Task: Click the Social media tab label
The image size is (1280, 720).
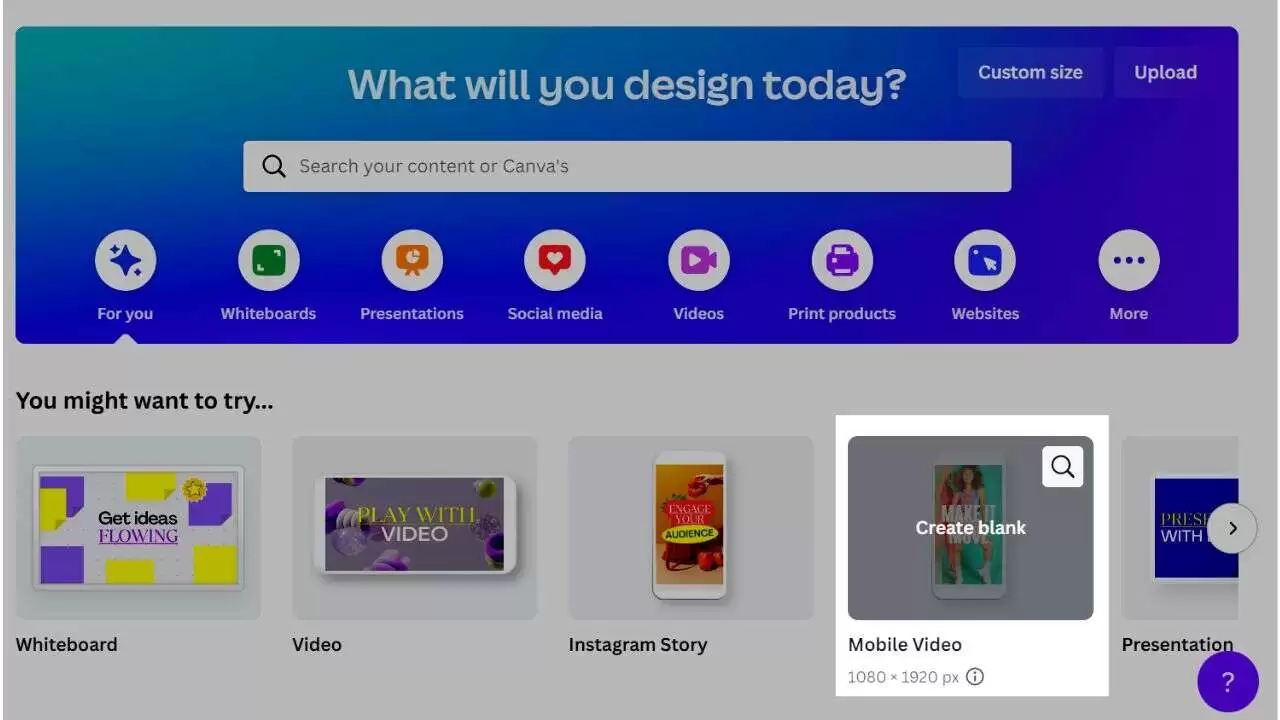Action: click(555, 314)
